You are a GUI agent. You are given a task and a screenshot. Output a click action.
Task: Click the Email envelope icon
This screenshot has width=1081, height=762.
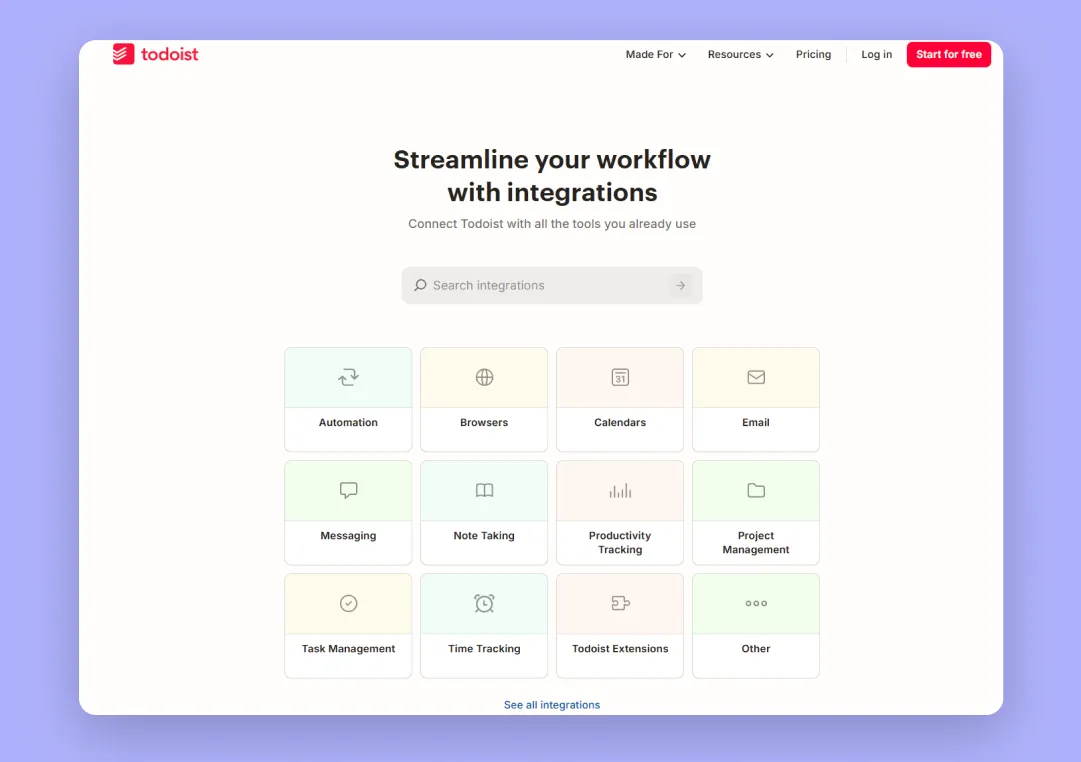[756, 377]
